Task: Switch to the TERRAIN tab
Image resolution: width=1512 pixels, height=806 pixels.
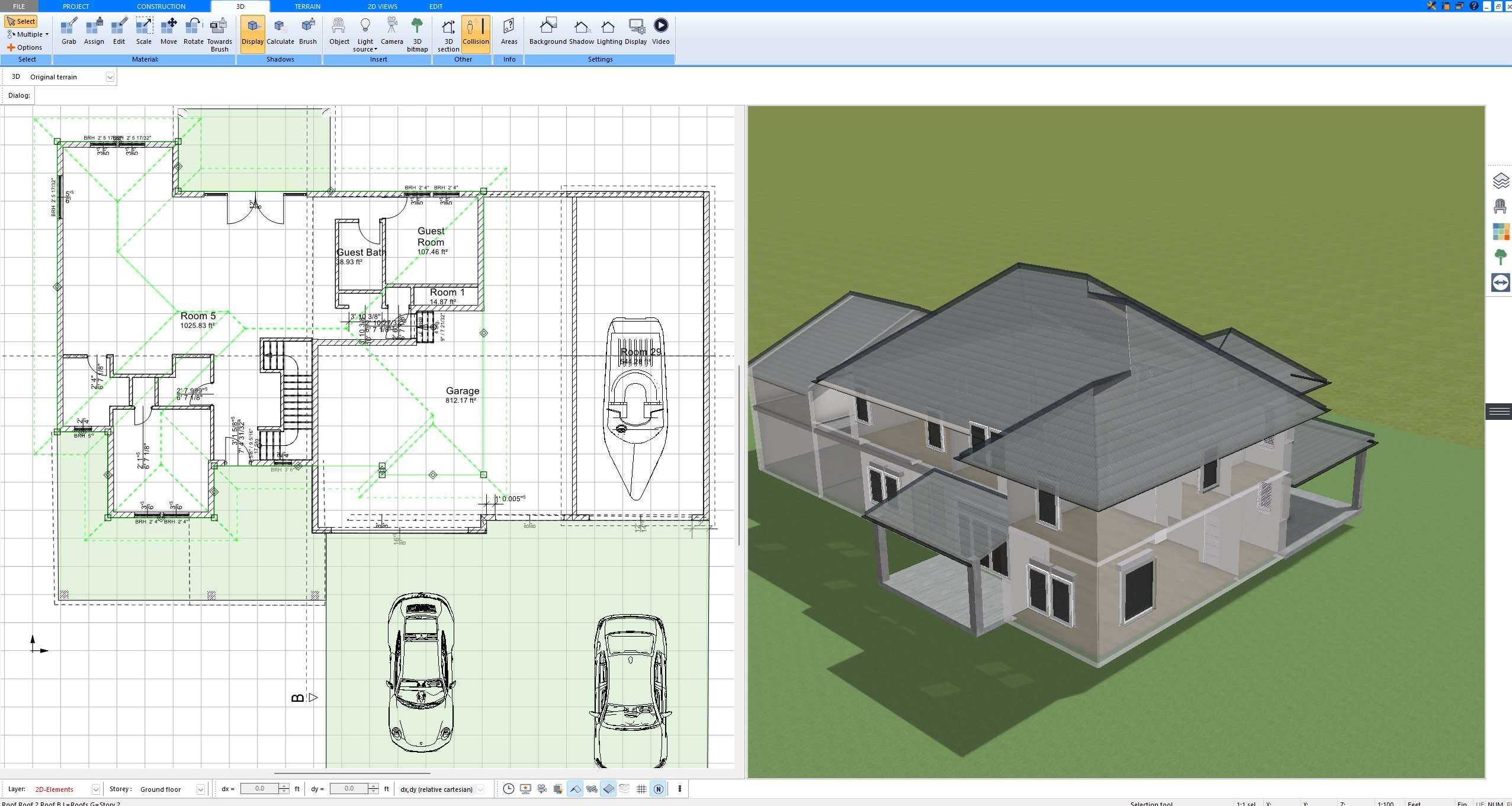Action: click(307, 6)
